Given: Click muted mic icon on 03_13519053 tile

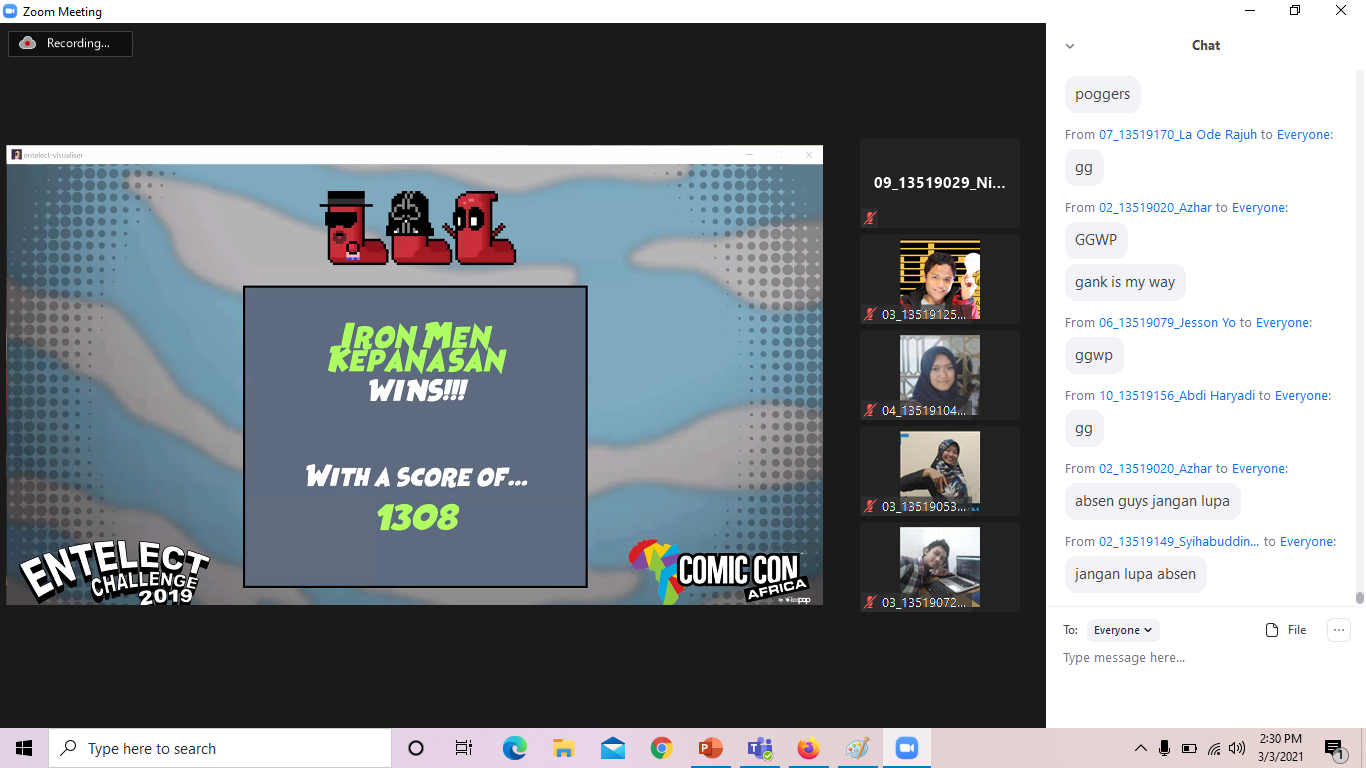Looking at the screenshot, I should point(870,506).
